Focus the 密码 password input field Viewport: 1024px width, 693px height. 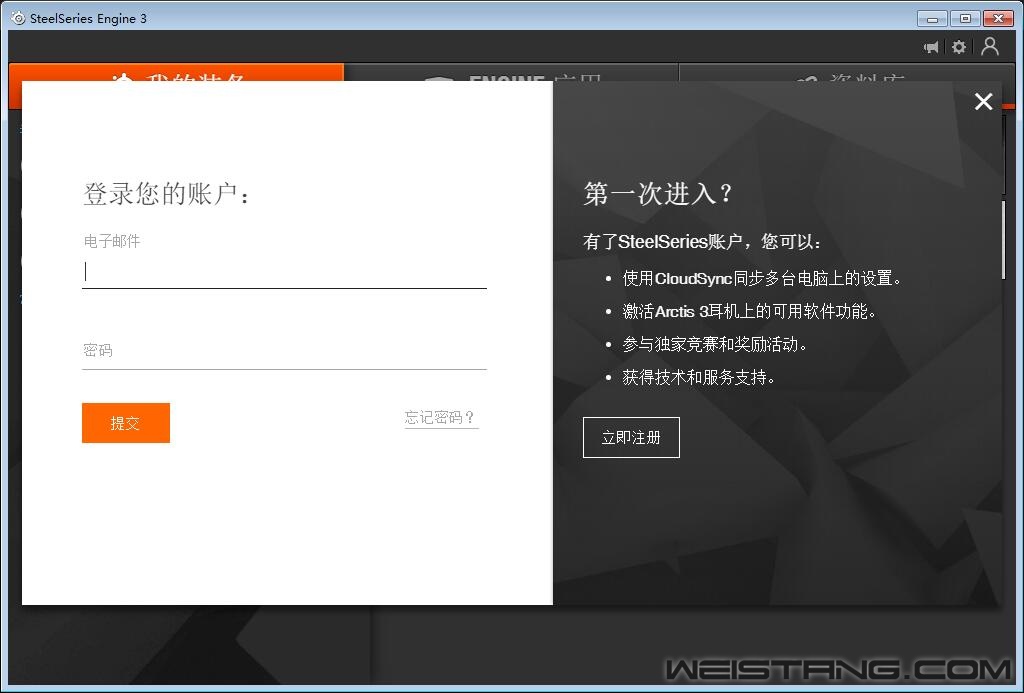click(284, 352)
